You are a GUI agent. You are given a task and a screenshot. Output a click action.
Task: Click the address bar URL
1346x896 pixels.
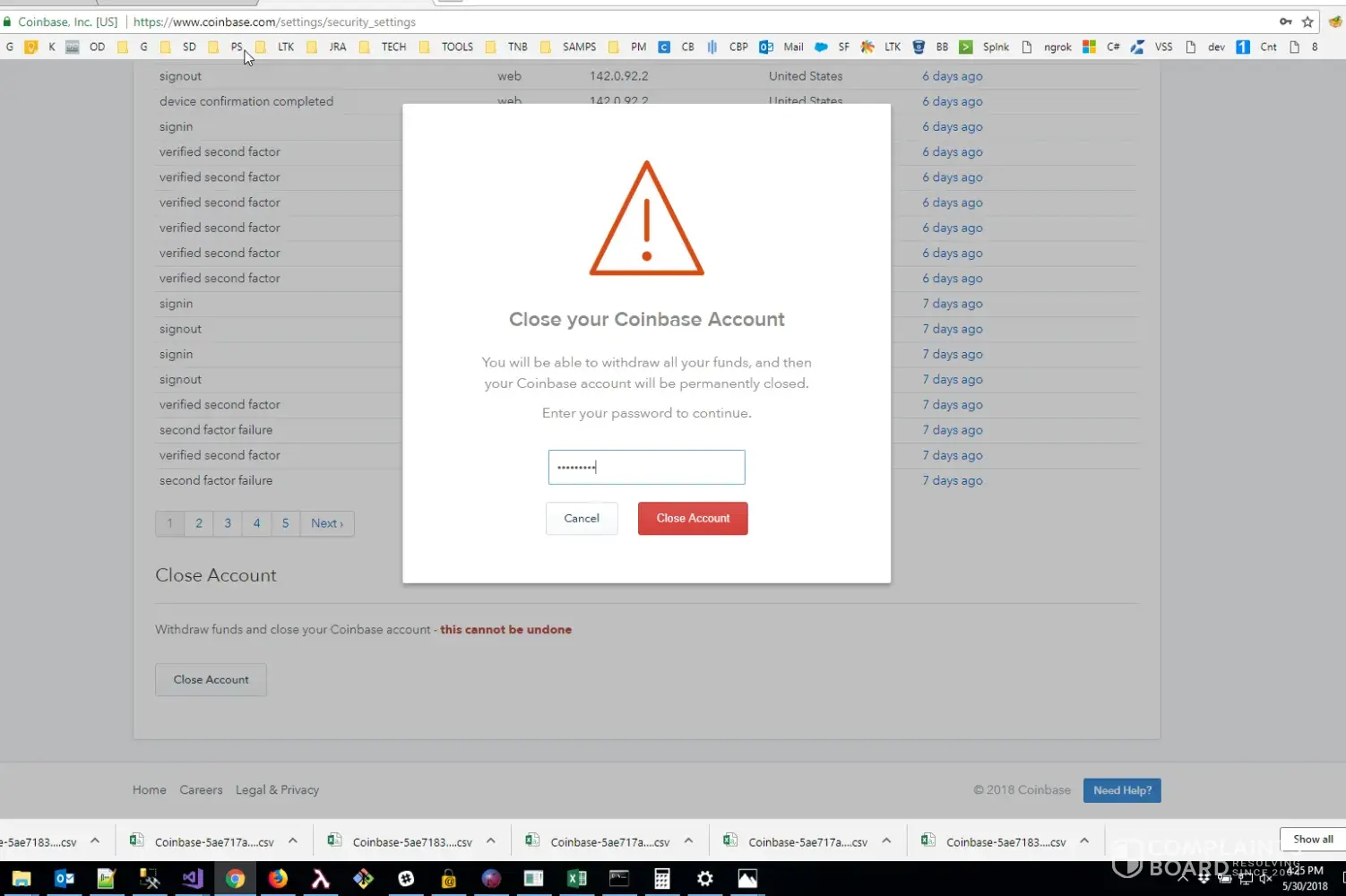click(274, 22)
